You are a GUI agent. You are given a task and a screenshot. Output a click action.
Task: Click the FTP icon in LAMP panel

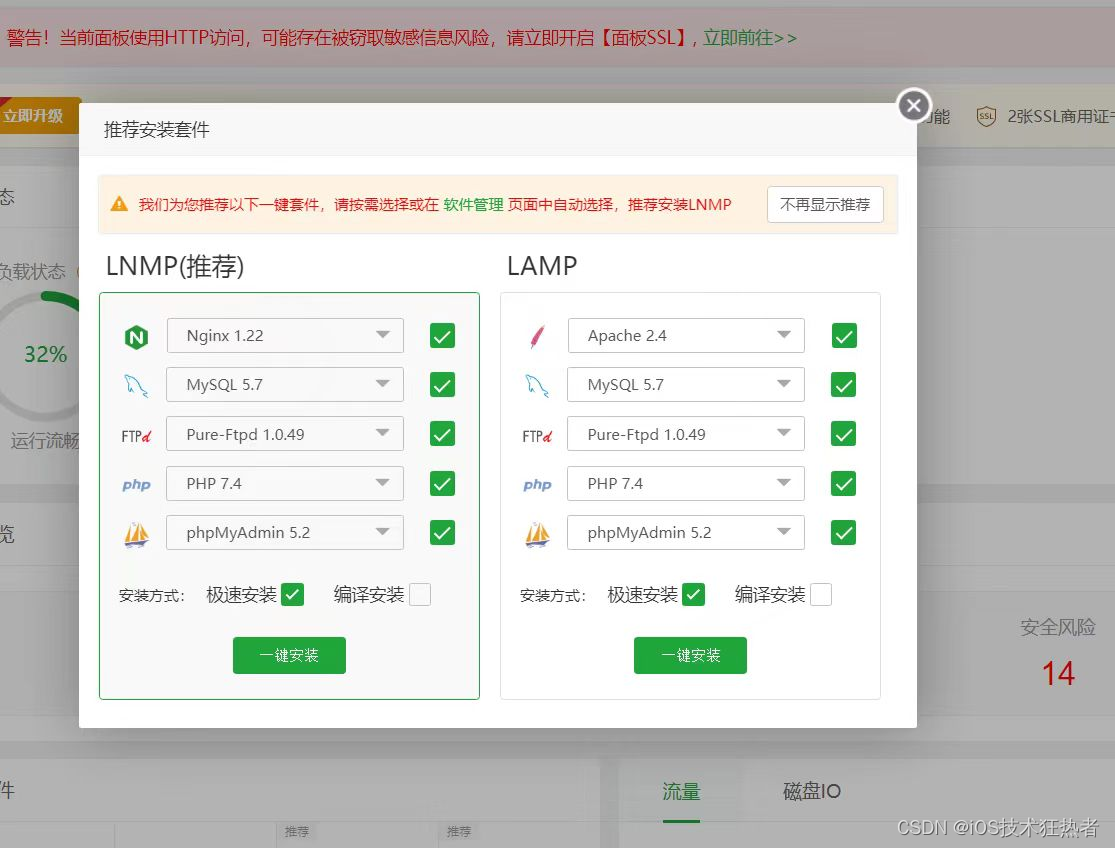coord(537,435)
